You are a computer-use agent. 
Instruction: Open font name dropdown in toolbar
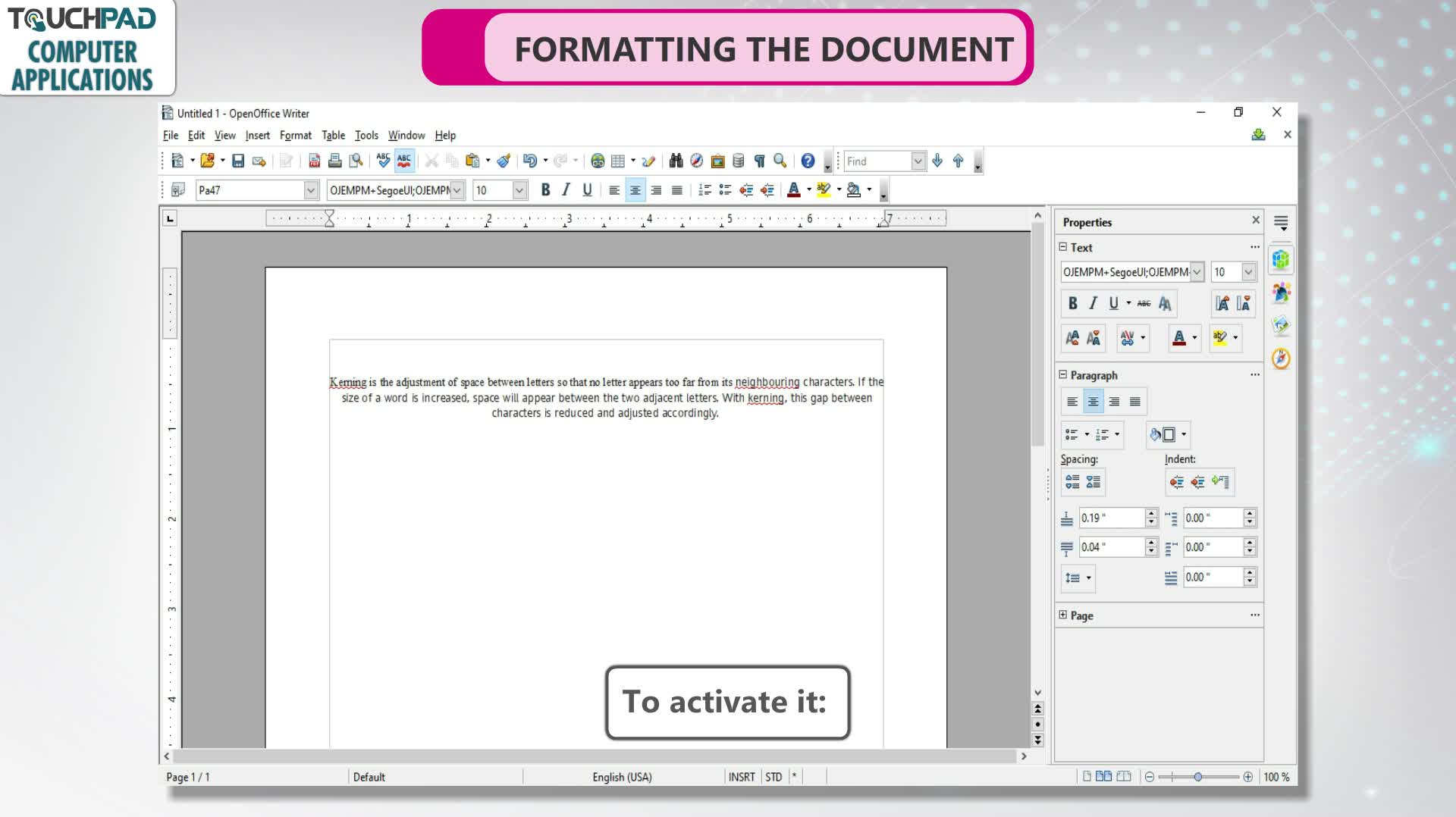(457, 190)
